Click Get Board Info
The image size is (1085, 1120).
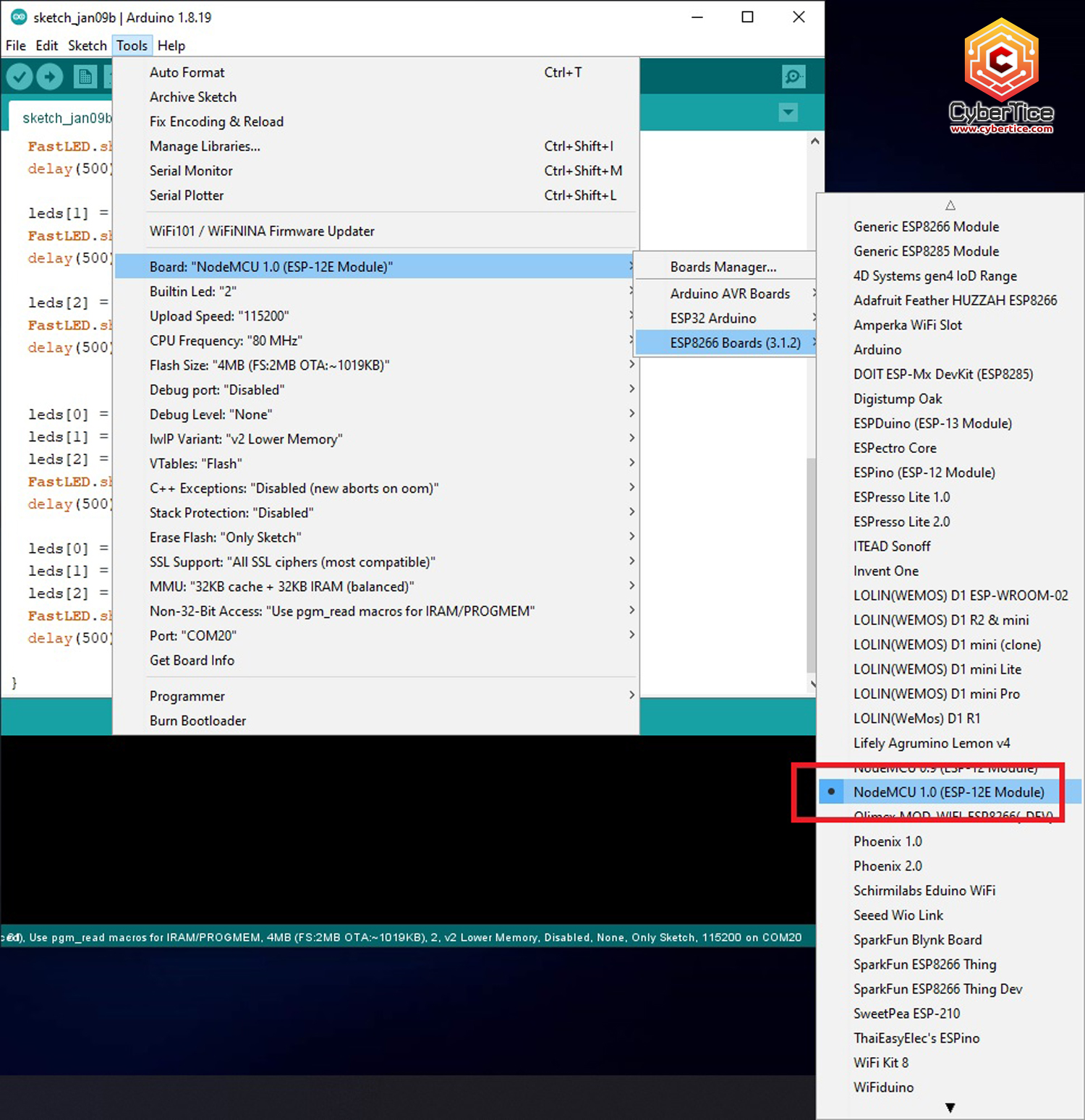coord(192,661)
